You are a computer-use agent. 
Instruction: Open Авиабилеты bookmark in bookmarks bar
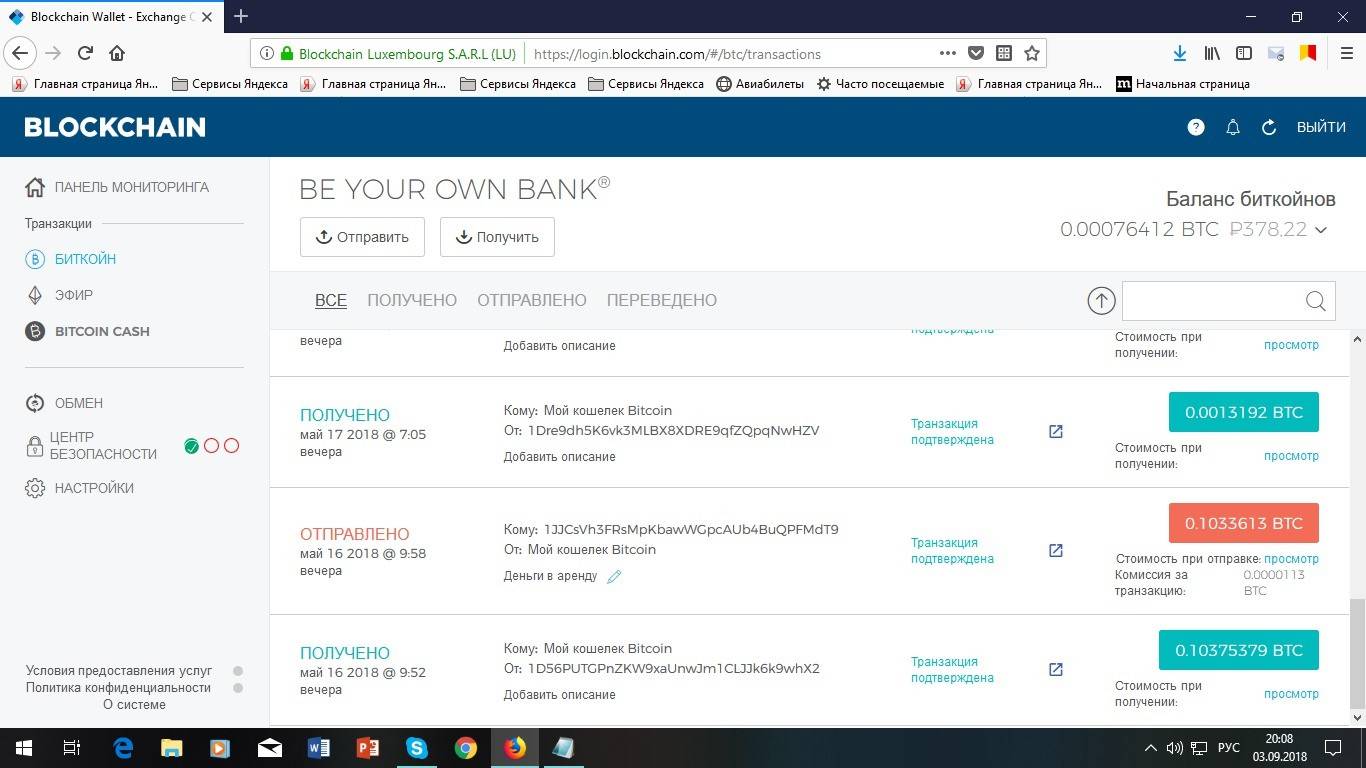coord(760,84)
